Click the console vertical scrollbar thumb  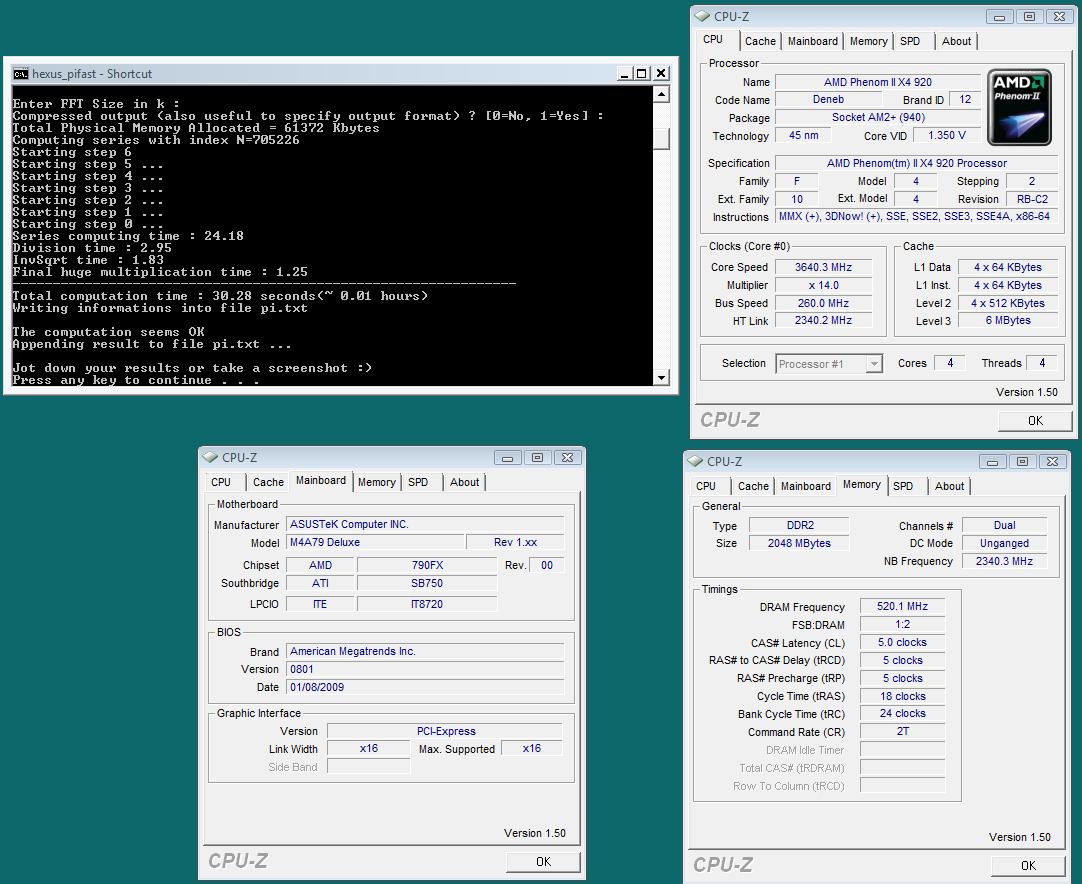pos(661,139)
